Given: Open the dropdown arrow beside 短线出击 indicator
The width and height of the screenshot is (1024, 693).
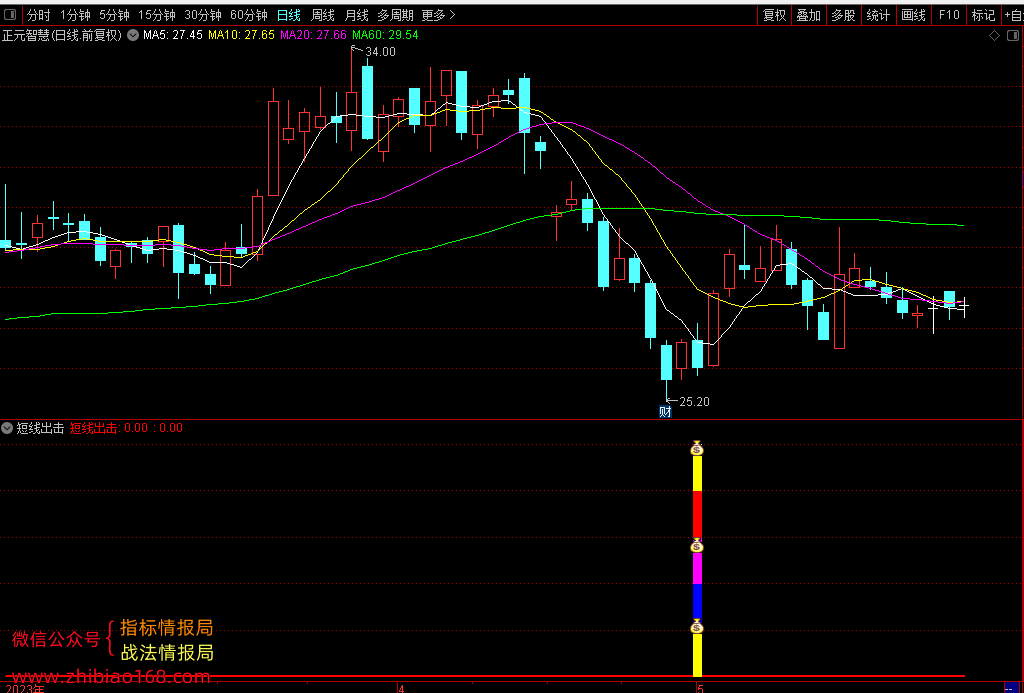Looking at the screenshot, I should click(x=8, y=428).
